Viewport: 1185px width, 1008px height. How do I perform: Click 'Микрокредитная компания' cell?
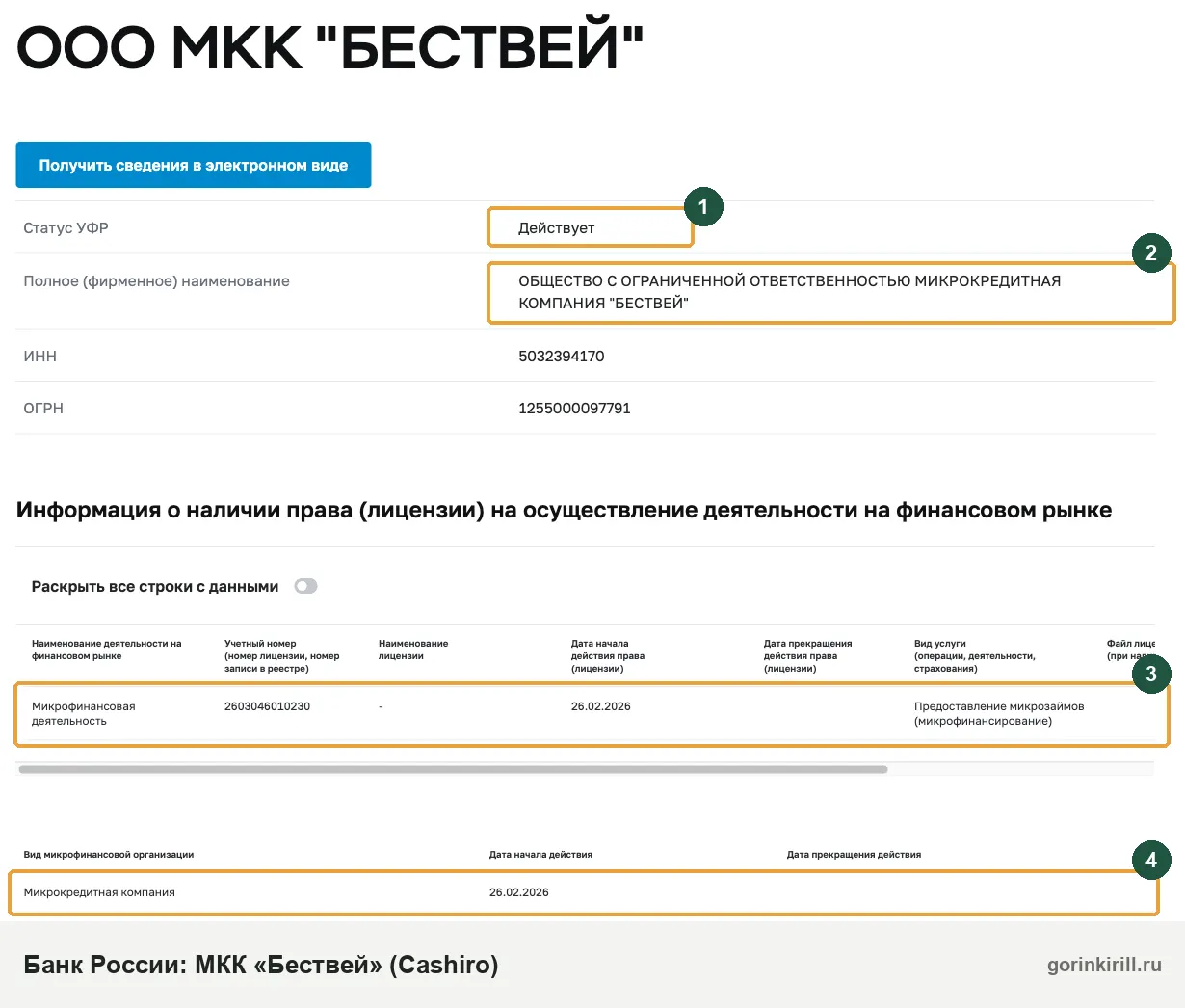[x=99, y=892]
